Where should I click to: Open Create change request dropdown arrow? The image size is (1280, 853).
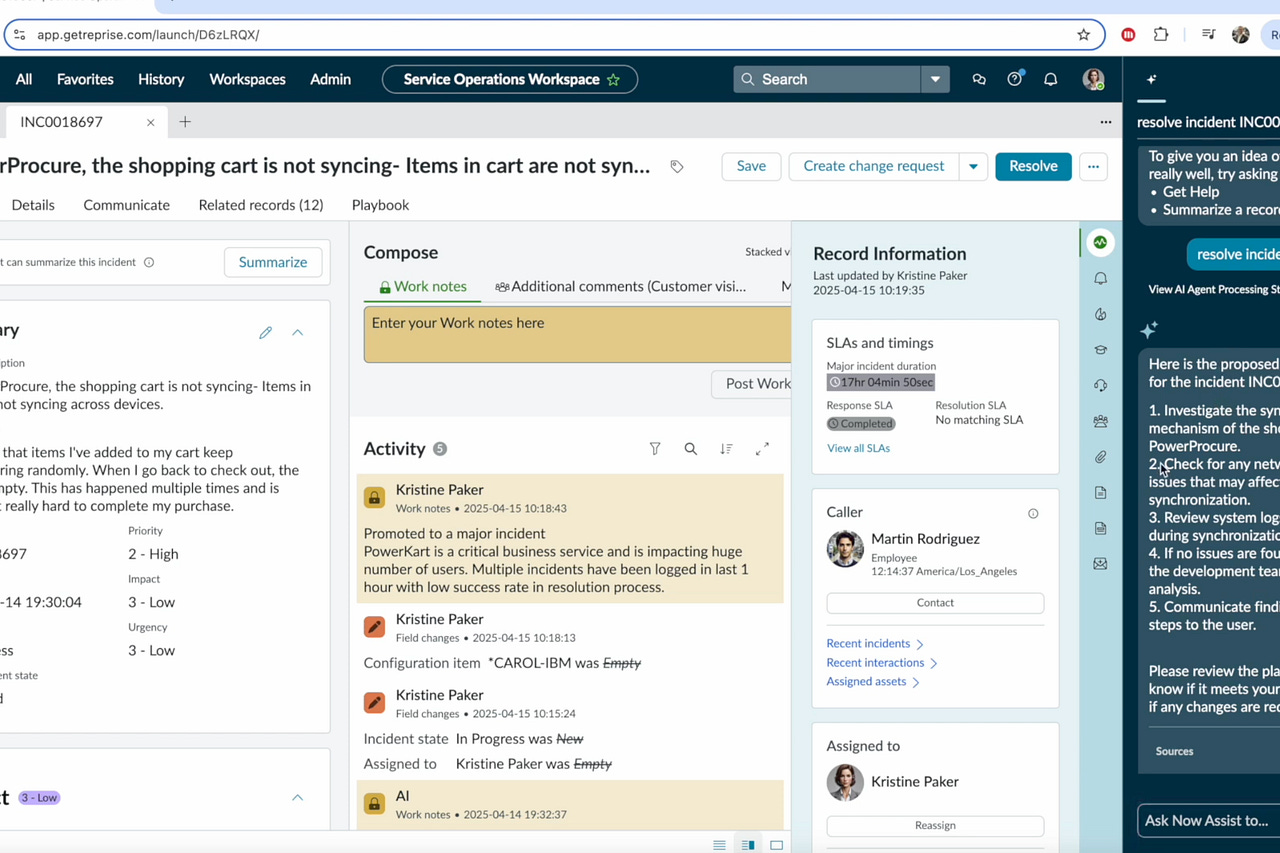coord(973,166)
